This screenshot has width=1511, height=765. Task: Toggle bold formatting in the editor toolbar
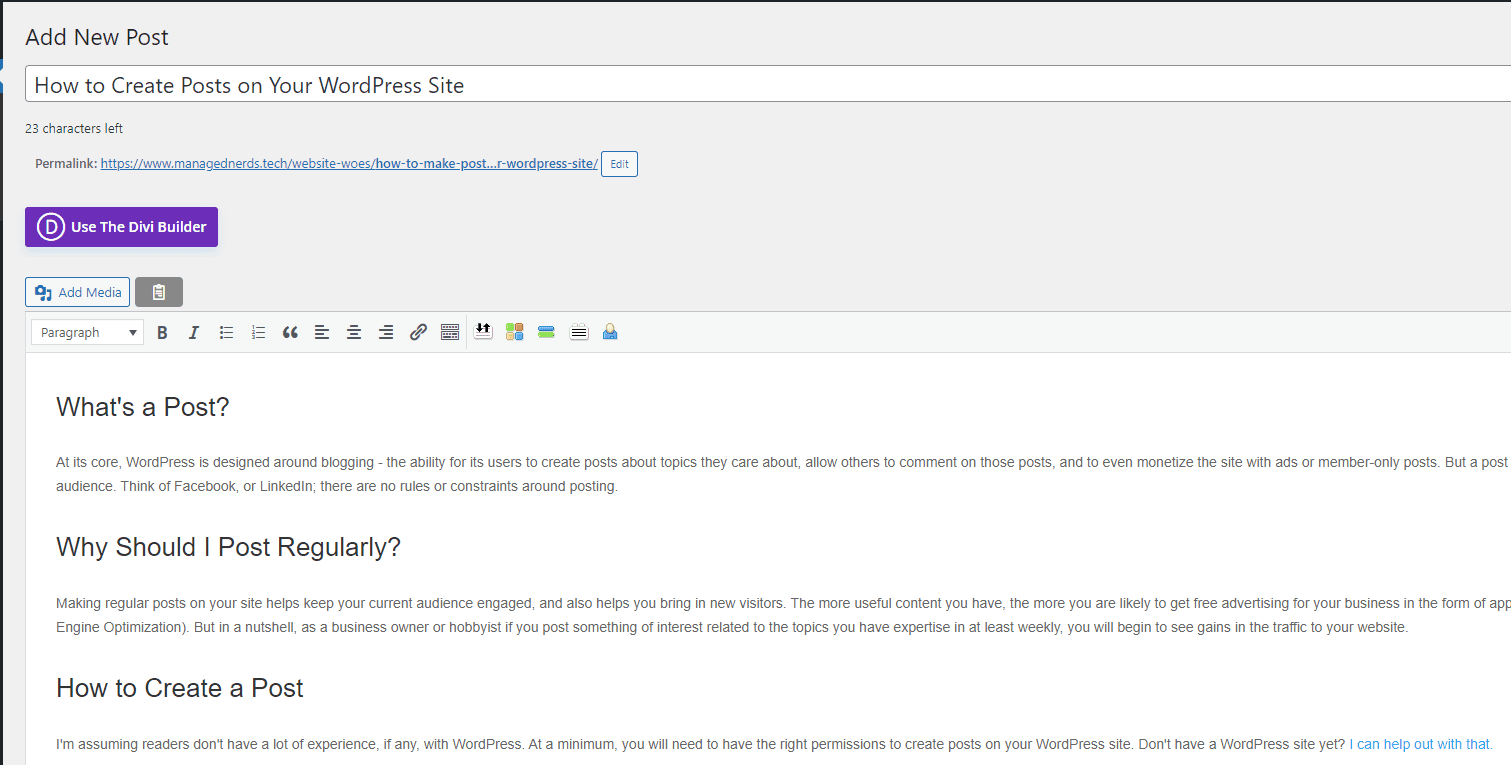162,331
